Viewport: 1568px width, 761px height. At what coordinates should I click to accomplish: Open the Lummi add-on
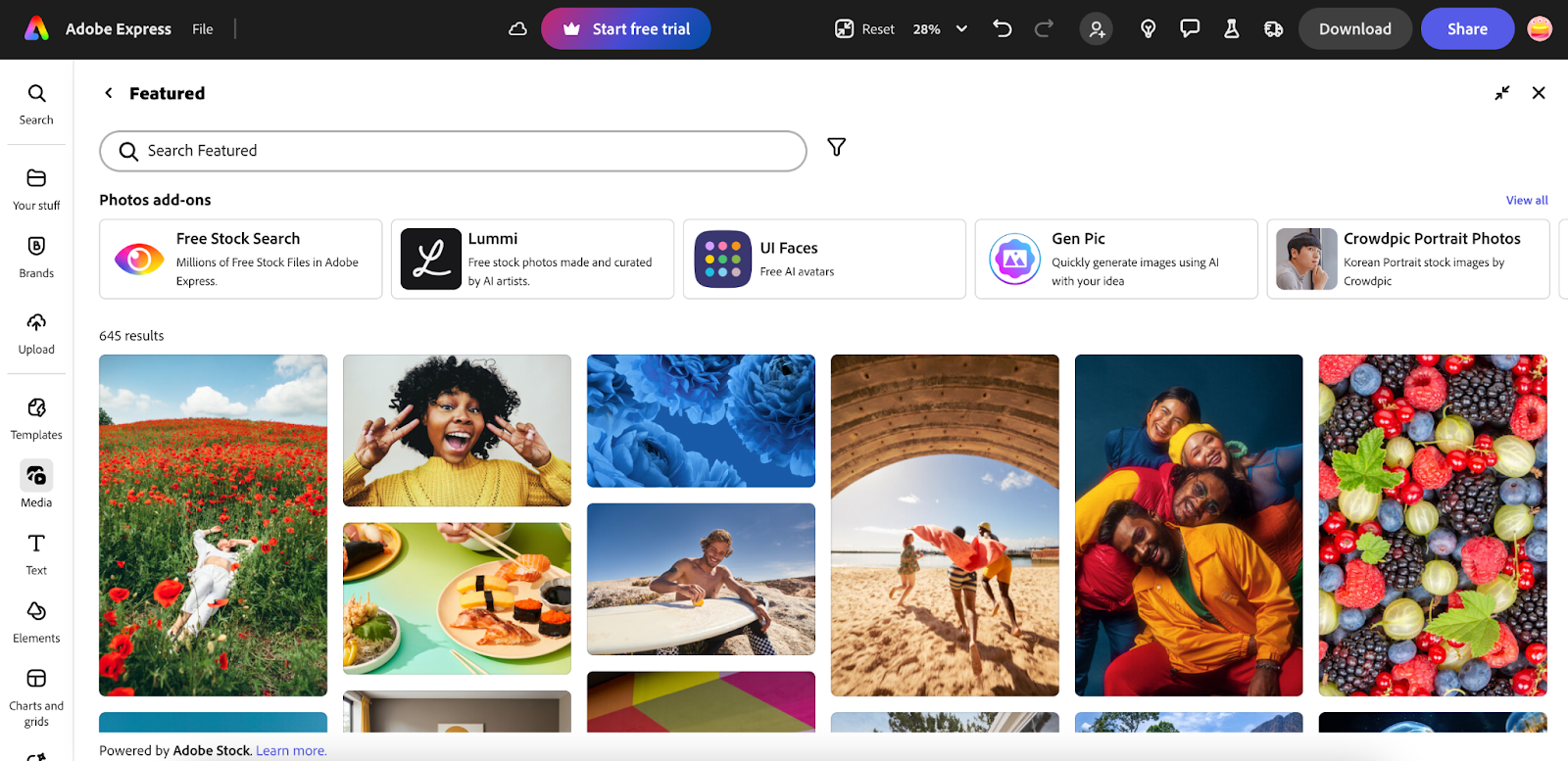coord(532,259)
